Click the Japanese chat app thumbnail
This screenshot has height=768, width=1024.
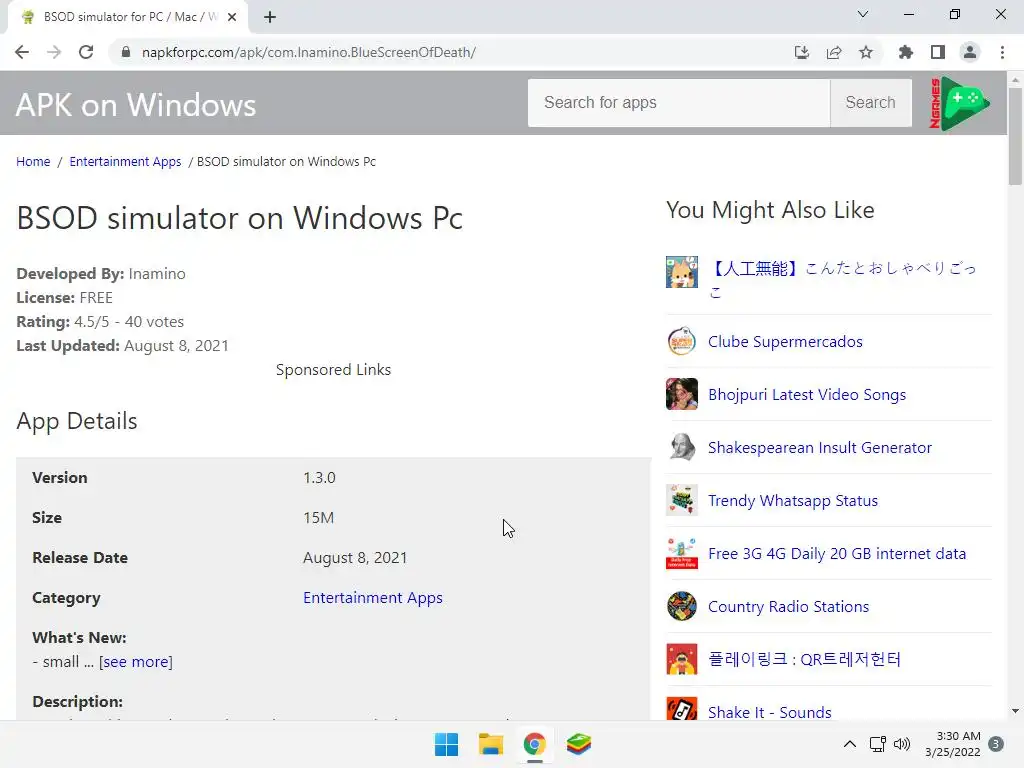pyautogui.click(x=682, y=272)
